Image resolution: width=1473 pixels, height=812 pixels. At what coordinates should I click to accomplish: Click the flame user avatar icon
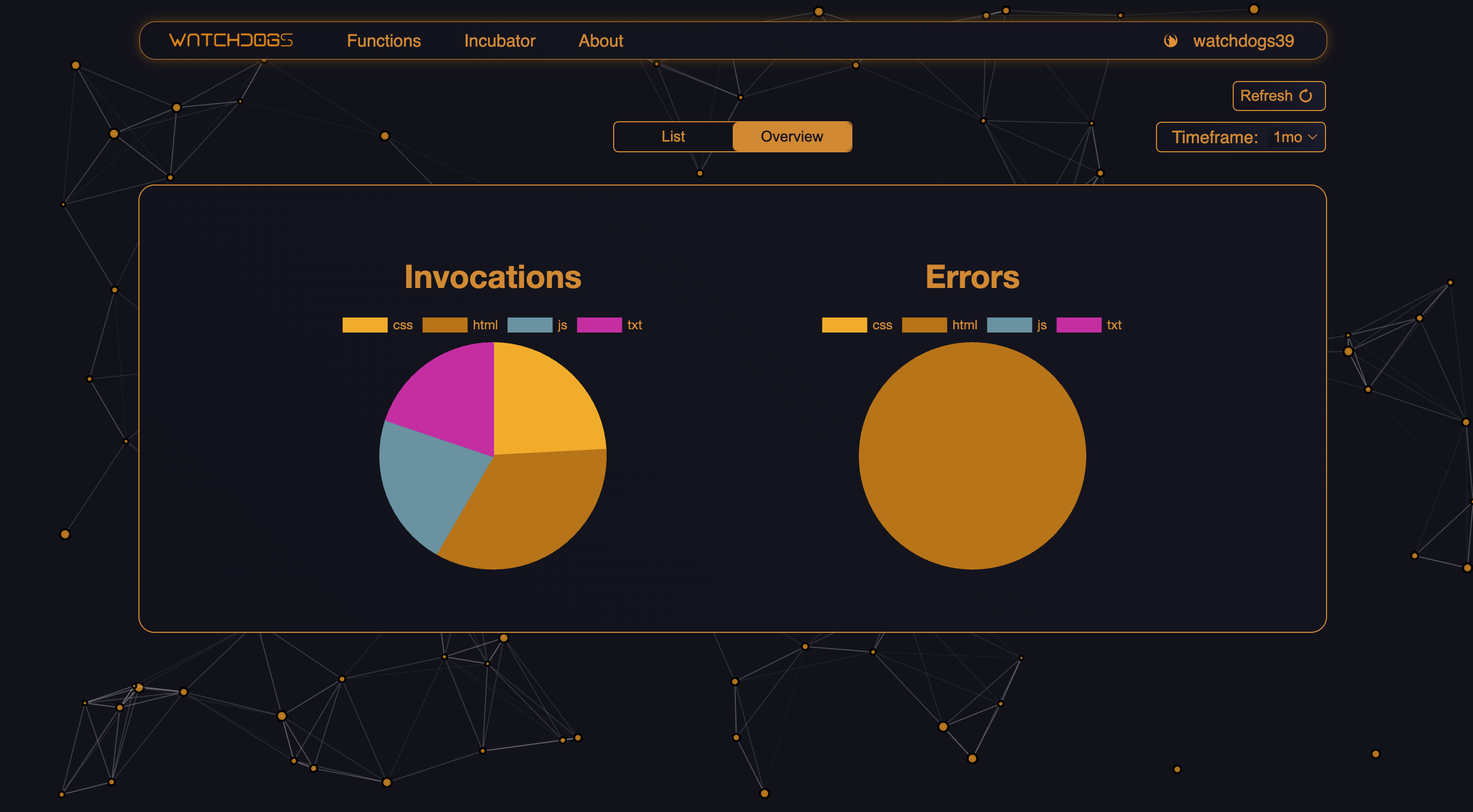pyautogui.click(x=1170, y=41)
